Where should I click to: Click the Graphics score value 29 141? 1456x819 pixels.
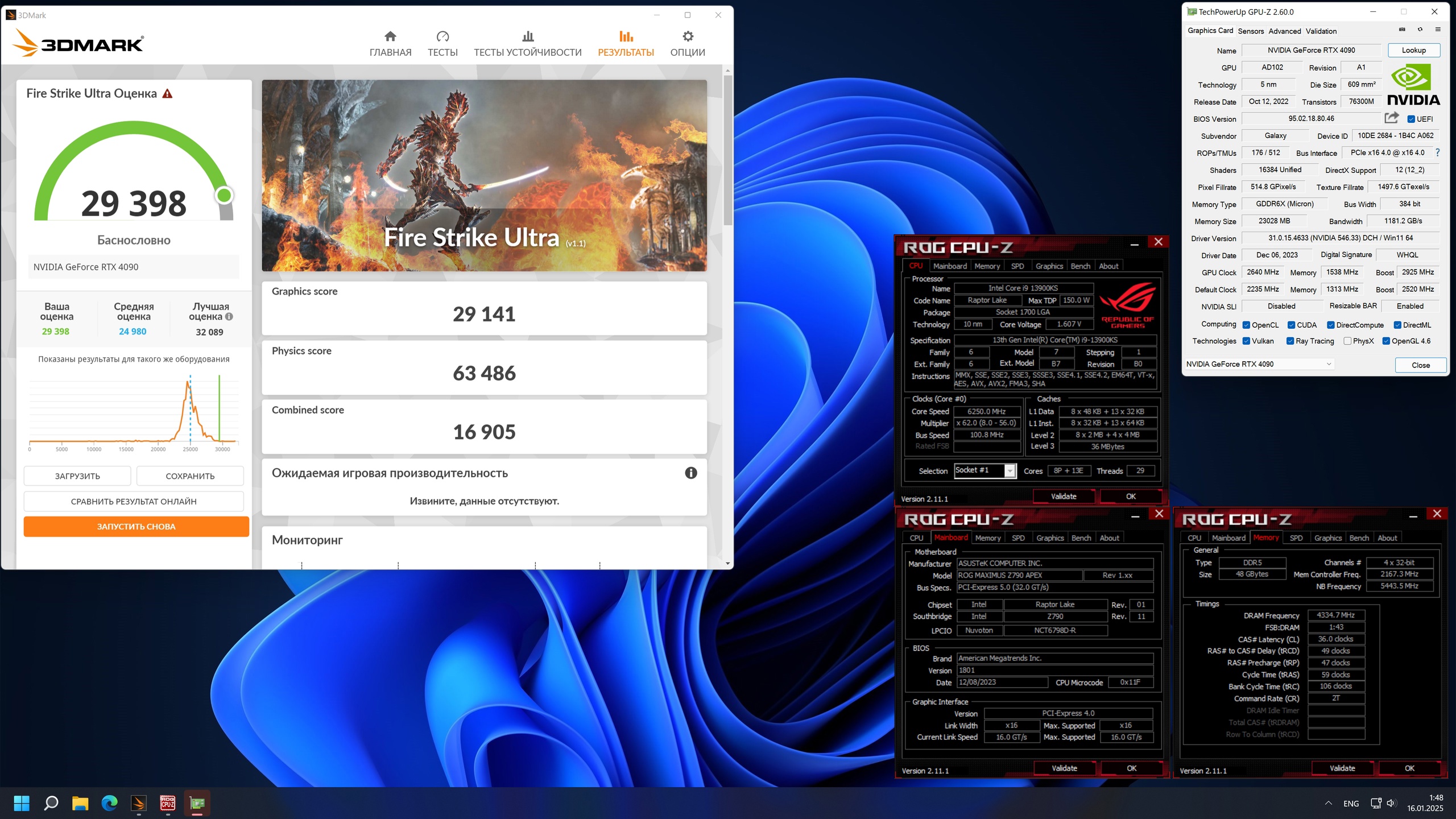[484, 314]
